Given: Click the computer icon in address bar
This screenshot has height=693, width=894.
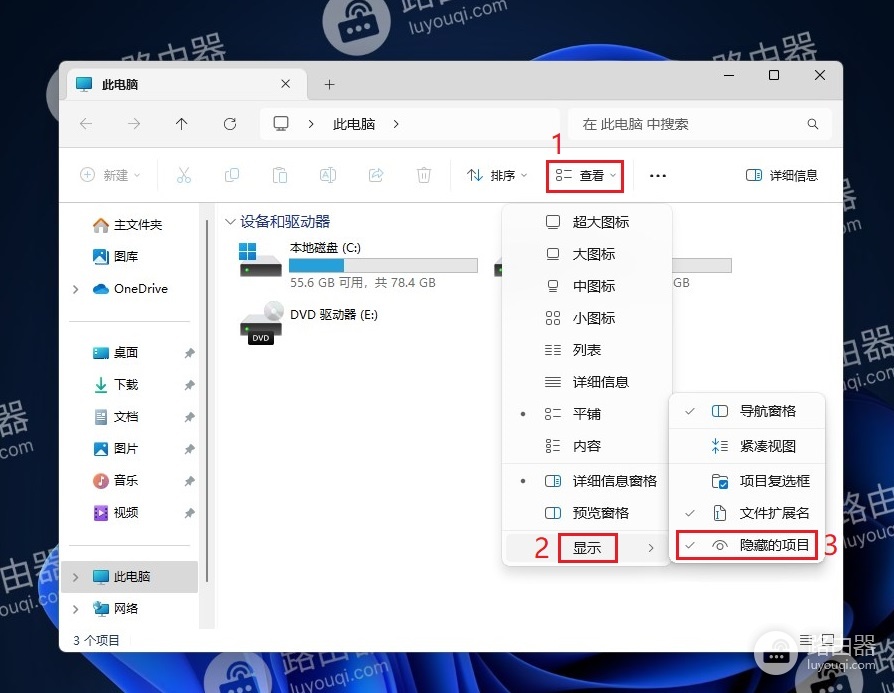Looking at the screenshot, I should click(281, 124).
